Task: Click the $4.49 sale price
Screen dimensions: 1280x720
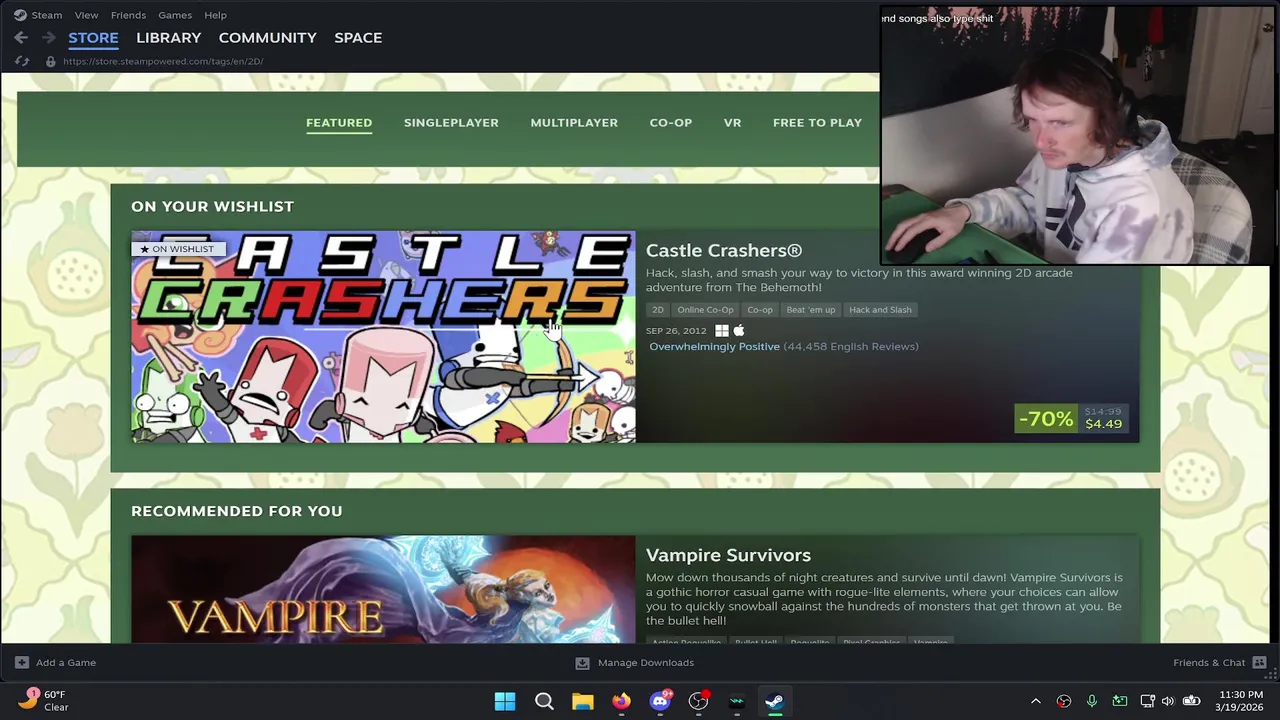Action: [x=1104, y=424]
